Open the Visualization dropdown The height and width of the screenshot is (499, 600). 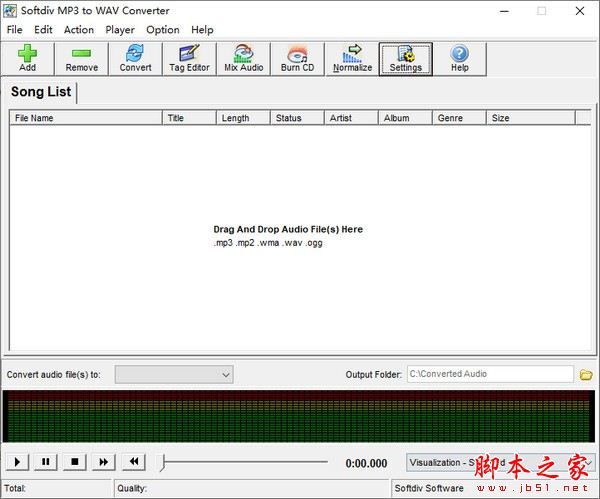click(x=501, y=462)
